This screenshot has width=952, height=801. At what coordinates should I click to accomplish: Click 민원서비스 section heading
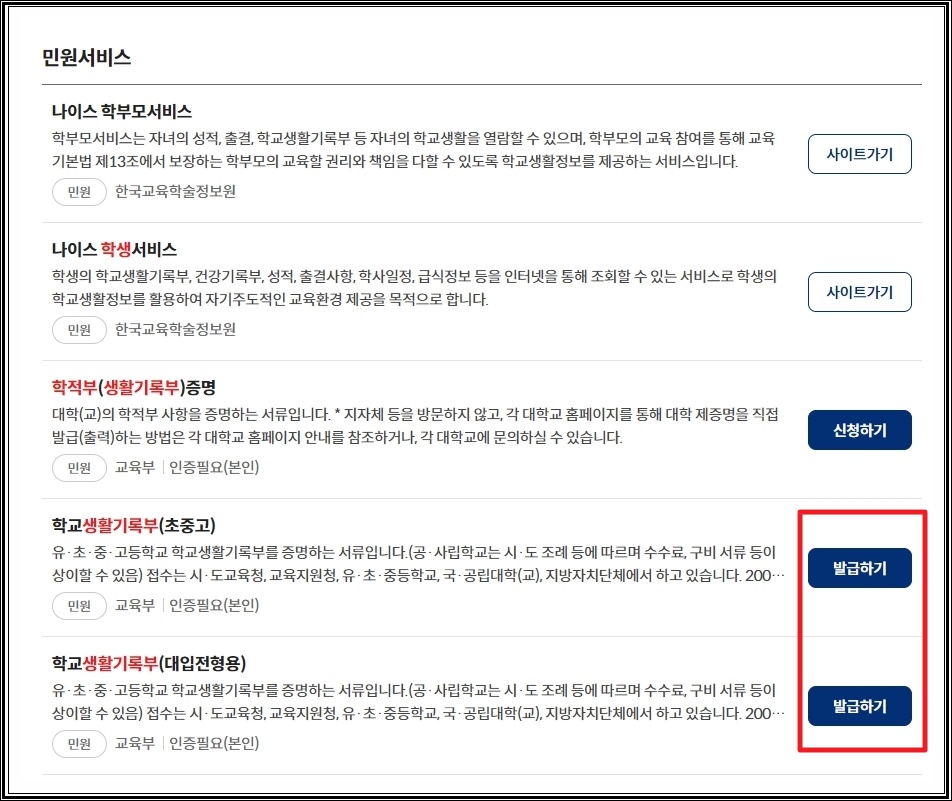pyautogui.click(x=86, y=57)
